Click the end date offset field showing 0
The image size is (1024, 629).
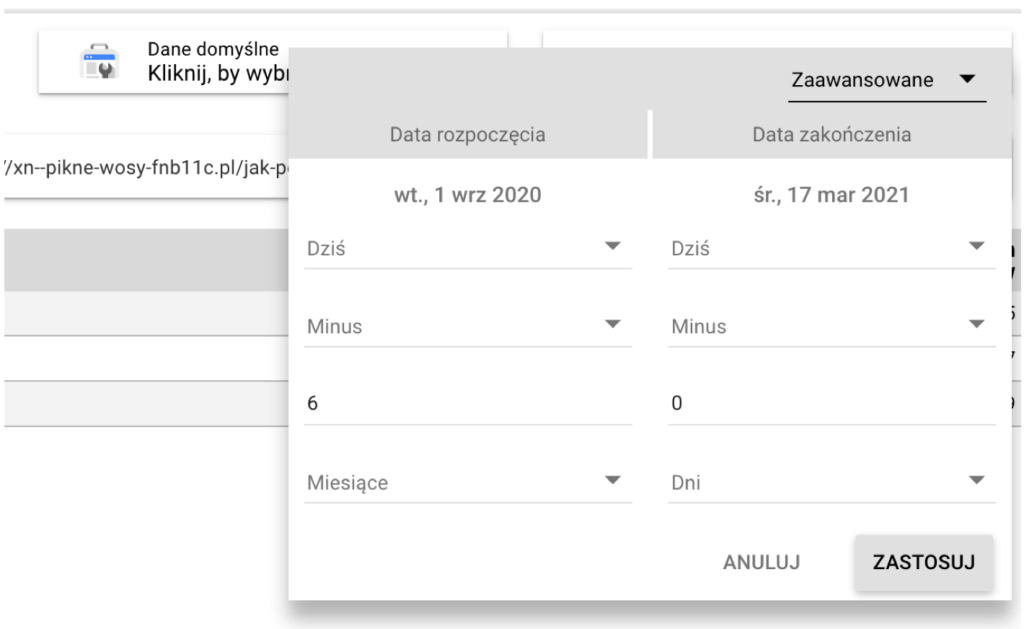pos(831,403)
